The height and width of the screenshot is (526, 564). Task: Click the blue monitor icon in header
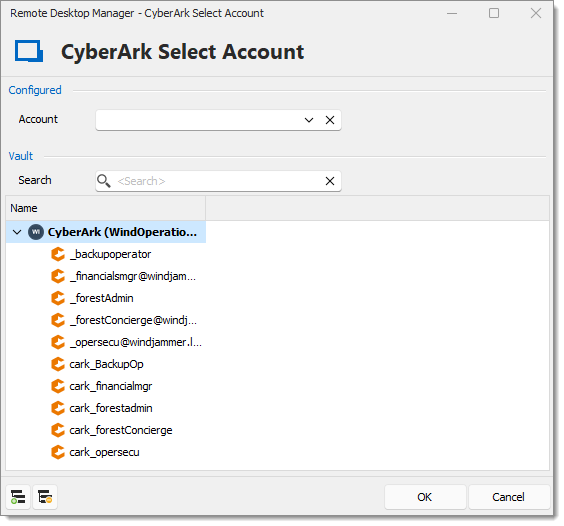click(29, 51)
